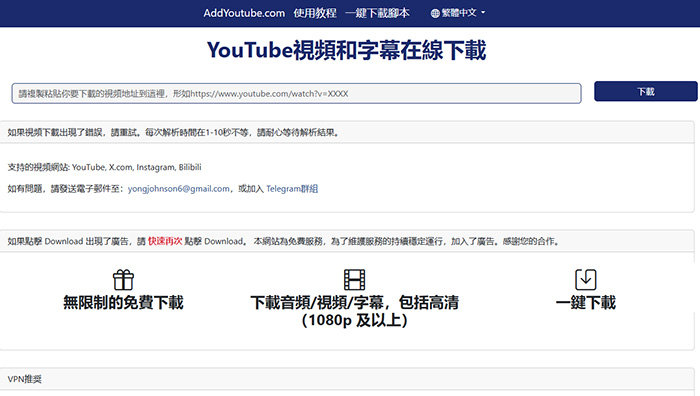
Task: Open the AddYoutube.com home link
Action: [244, 13]
